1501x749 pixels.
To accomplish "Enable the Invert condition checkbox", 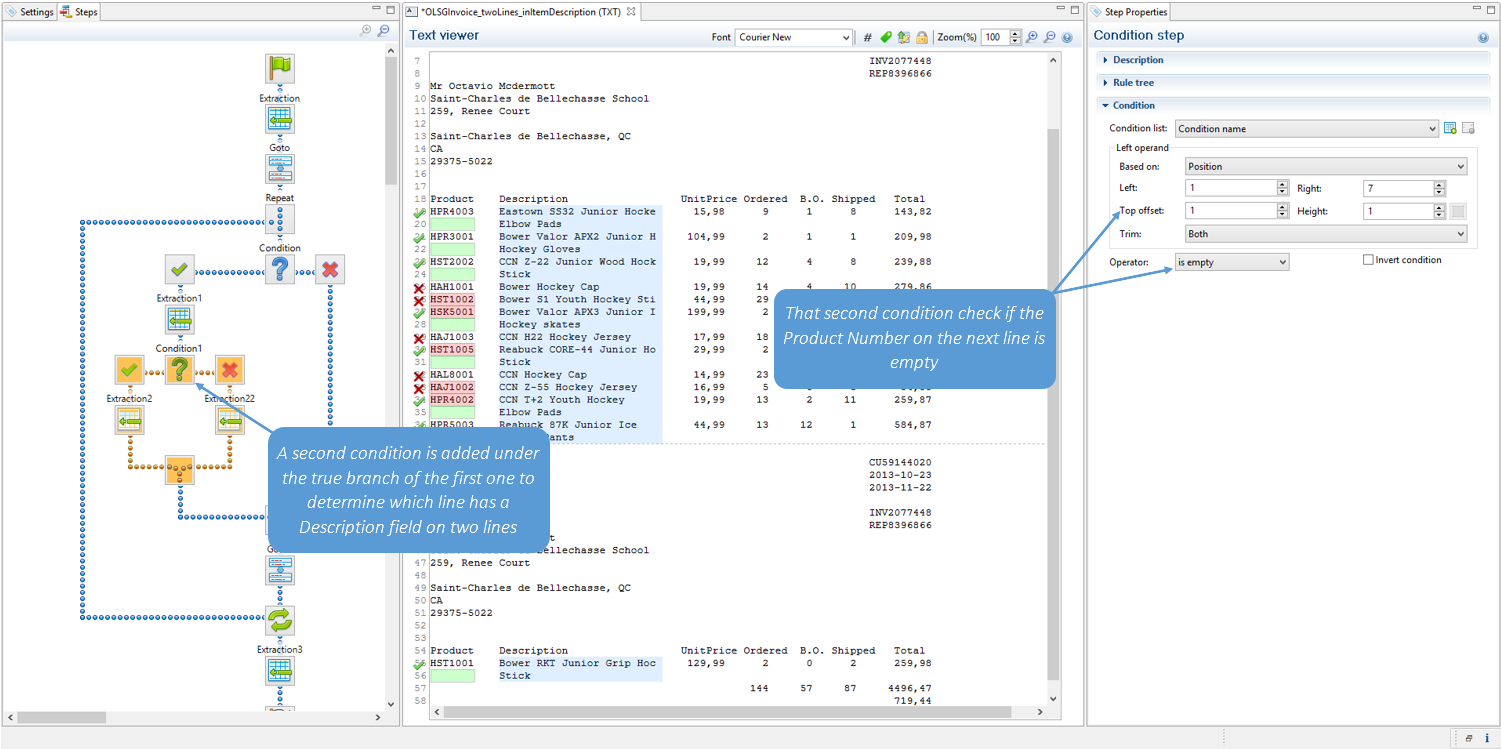I will [1368, 260].
